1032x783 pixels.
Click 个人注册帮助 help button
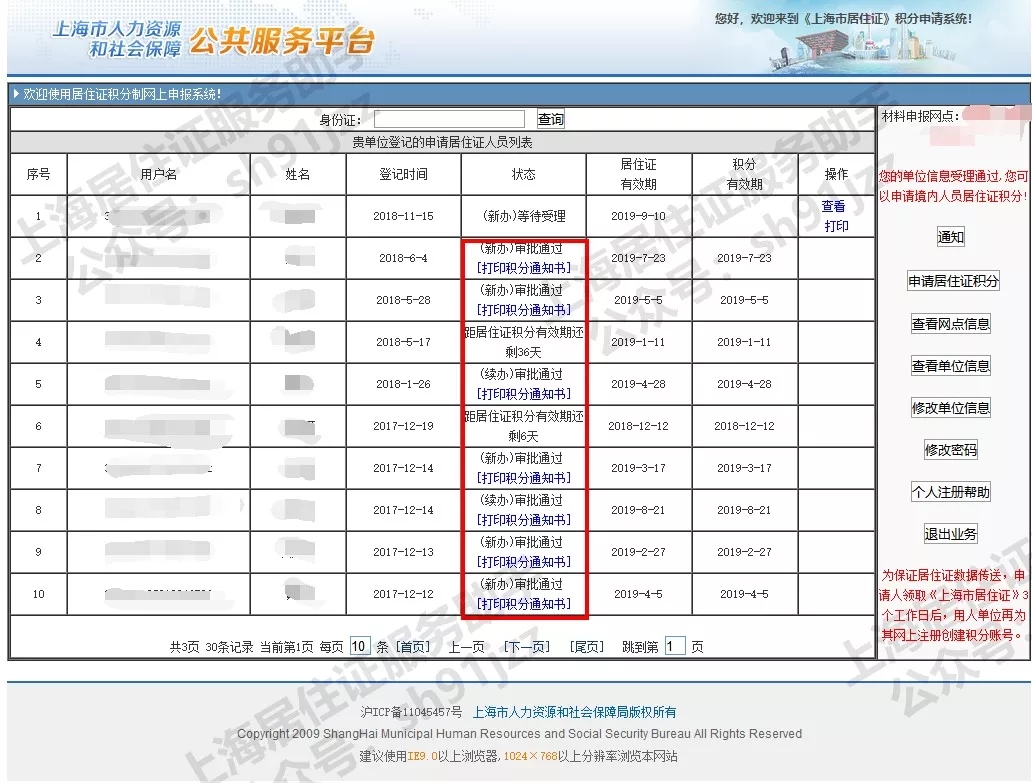pyautogui.click(x=950, y=492)
